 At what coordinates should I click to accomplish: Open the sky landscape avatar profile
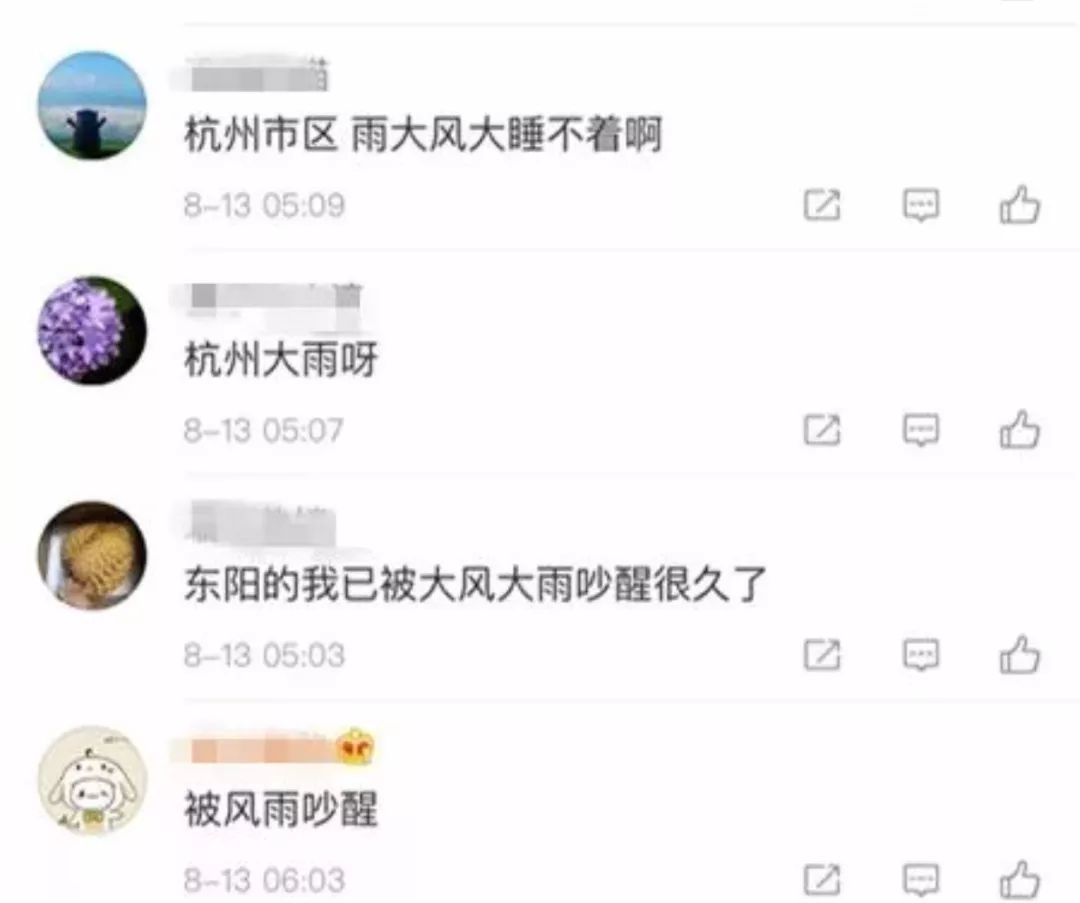coord(92,105)
